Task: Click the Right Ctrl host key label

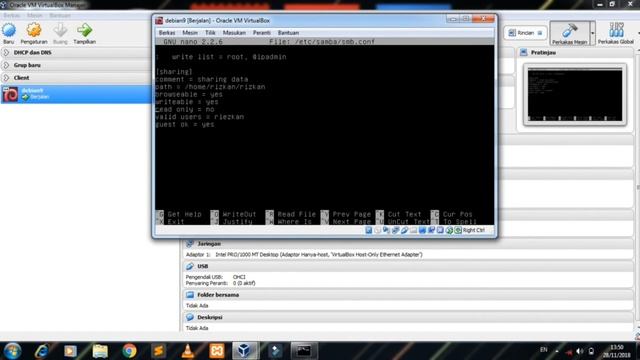Action: pyautogui.click(x=474, y=230)
